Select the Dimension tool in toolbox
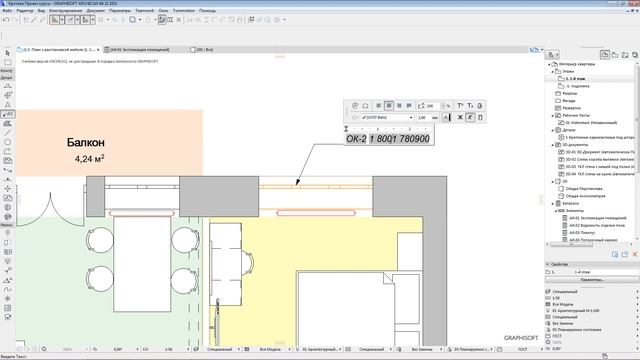 [7, 86]
